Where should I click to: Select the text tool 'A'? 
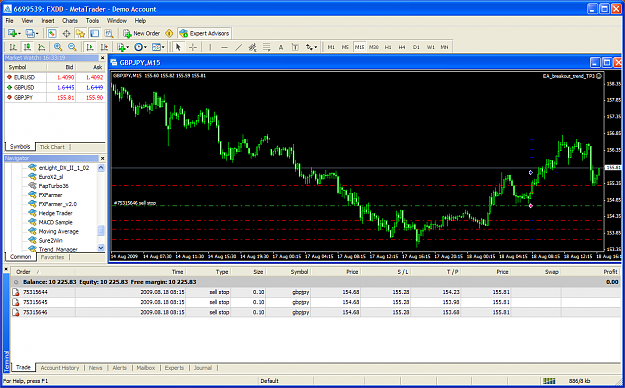point(281,47)
